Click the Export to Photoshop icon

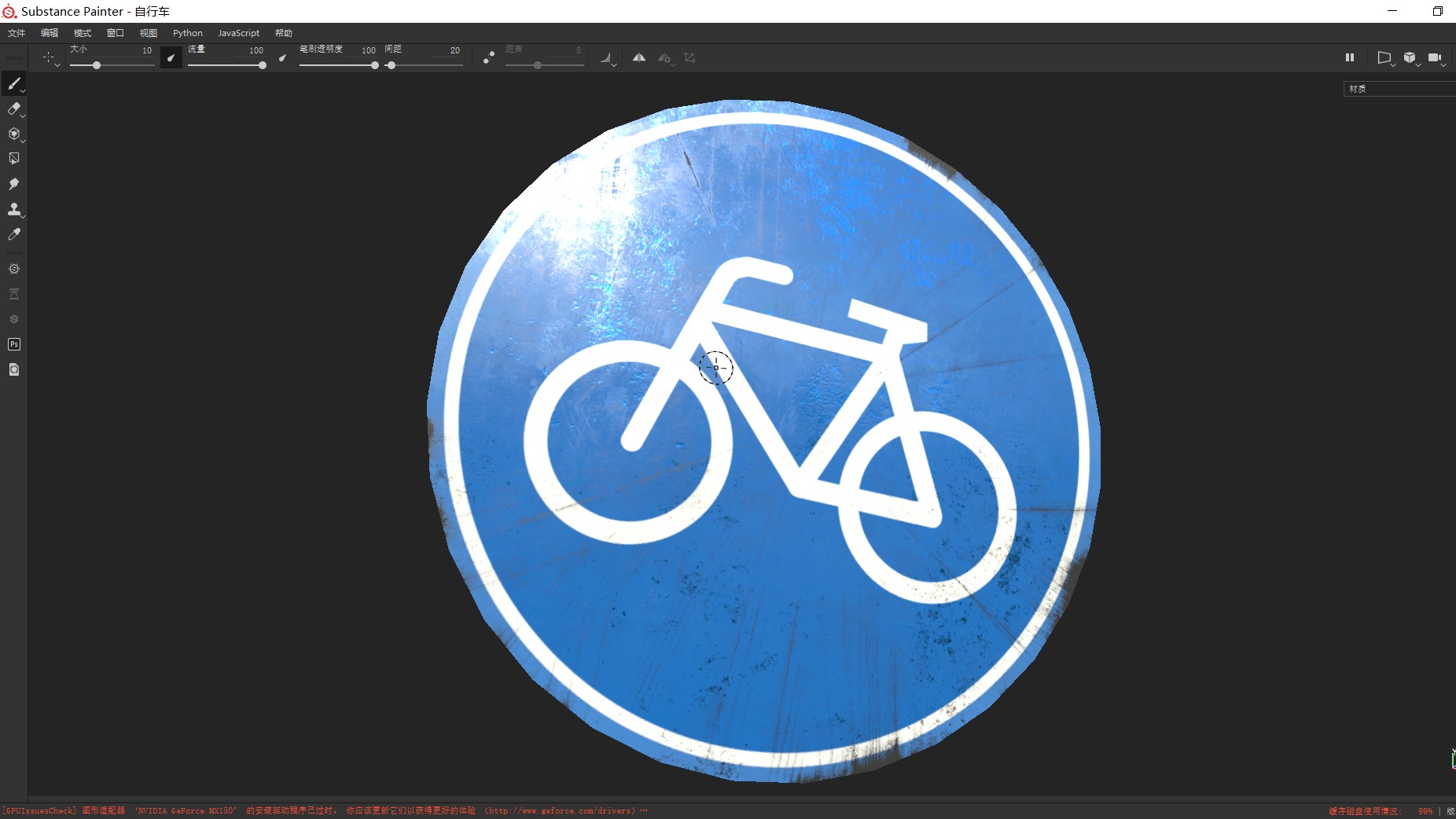click(x=14, y=344)
